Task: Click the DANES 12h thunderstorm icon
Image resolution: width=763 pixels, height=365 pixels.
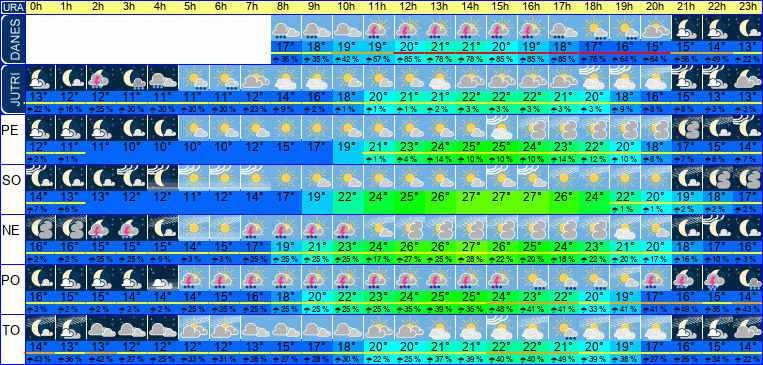Action: pyautogui.click(x=409, y=28)
